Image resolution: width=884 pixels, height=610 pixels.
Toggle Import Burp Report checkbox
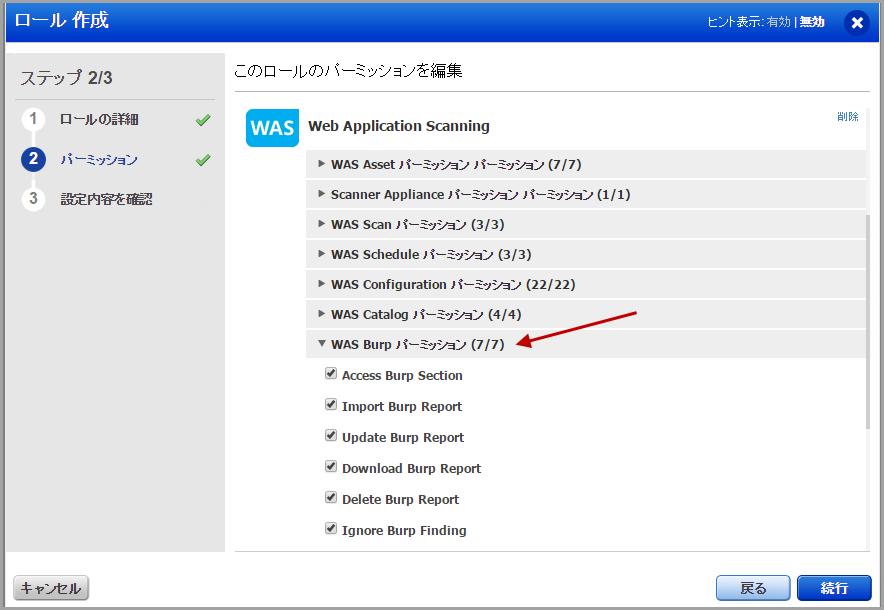pos(331,405)
